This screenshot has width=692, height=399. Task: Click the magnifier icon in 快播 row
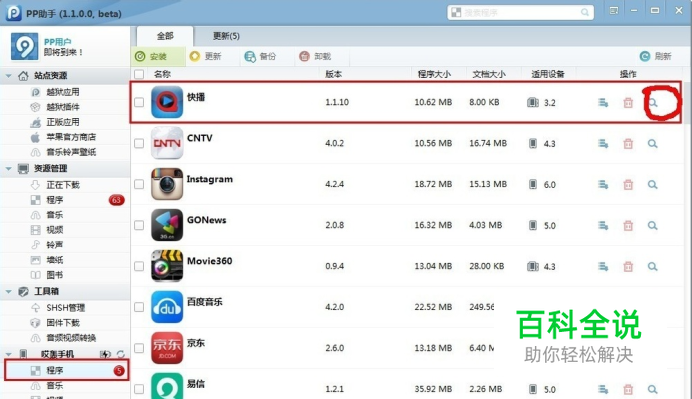(x=653, y=103)
